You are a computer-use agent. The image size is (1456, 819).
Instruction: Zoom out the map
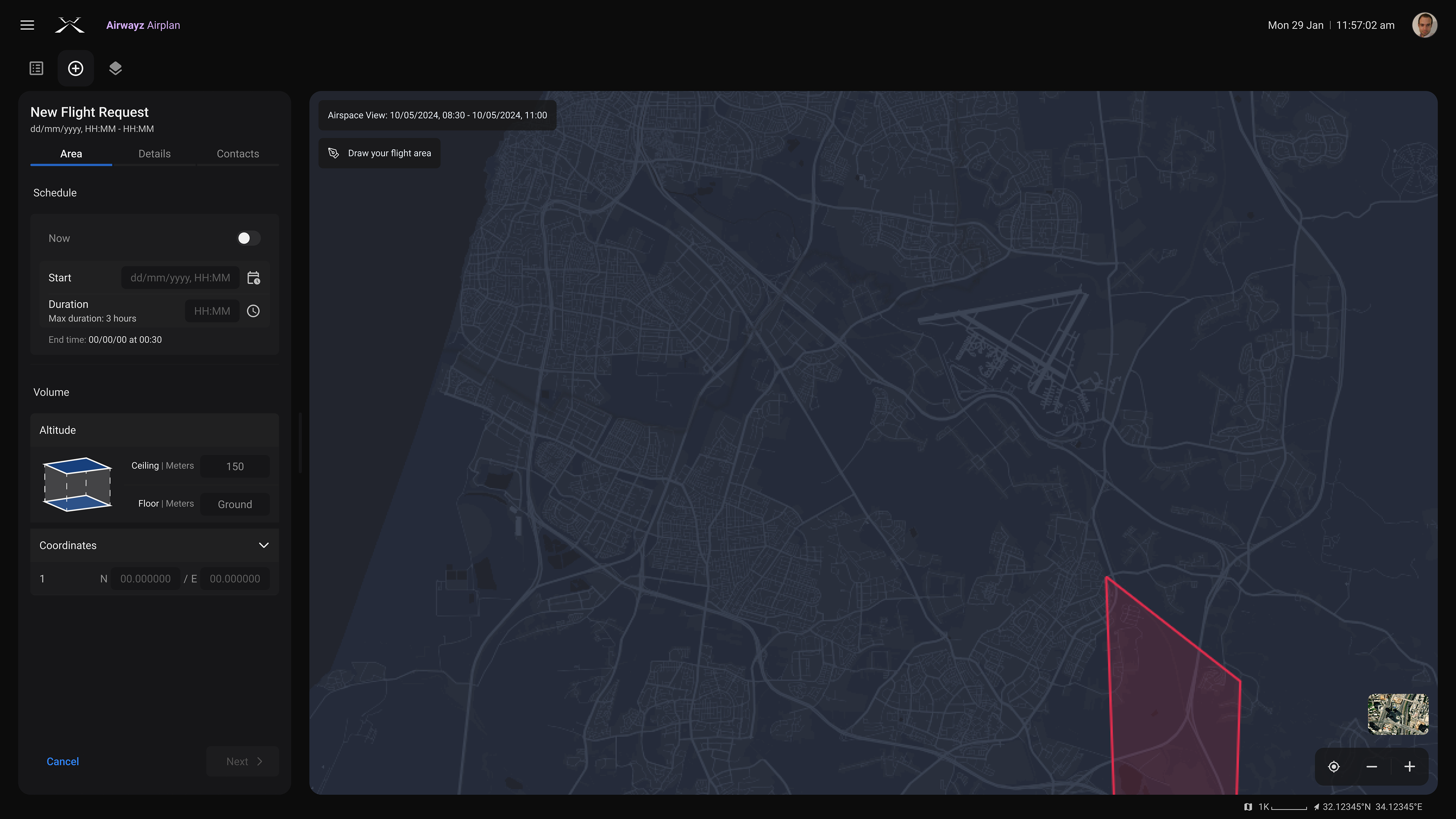tap(1372, 767)
